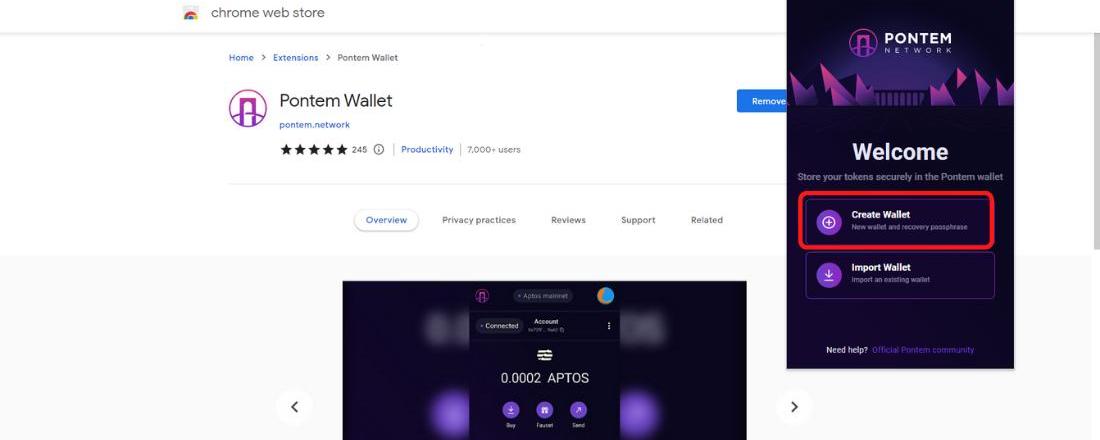This screenshot has width=1100, height=440.
Task: Go to the Support tab
Action: 638,220
